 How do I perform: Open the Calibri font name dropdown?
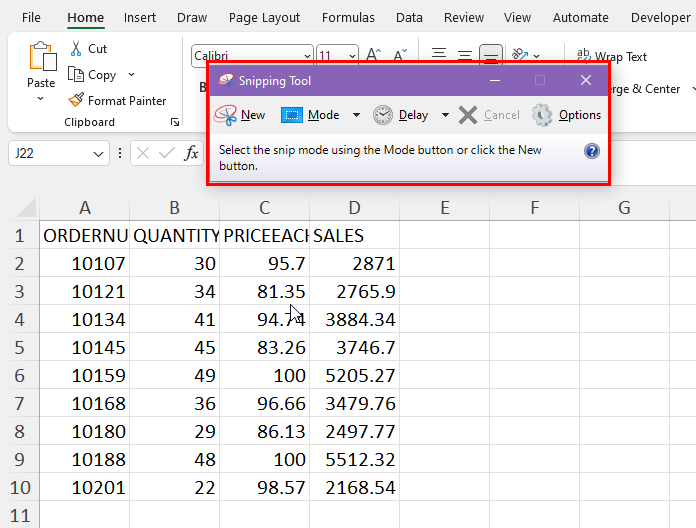tap(307, 56)
